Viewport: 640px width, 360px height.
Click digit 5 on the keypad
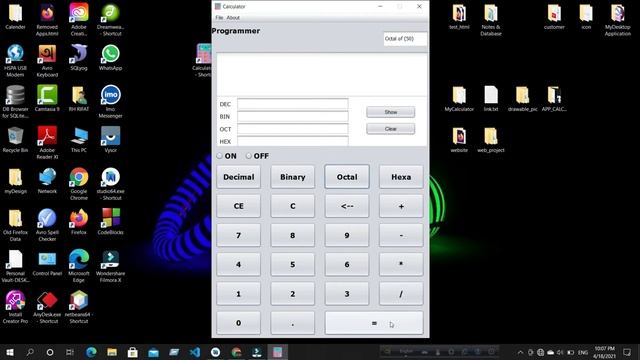(x=293, y=264)
